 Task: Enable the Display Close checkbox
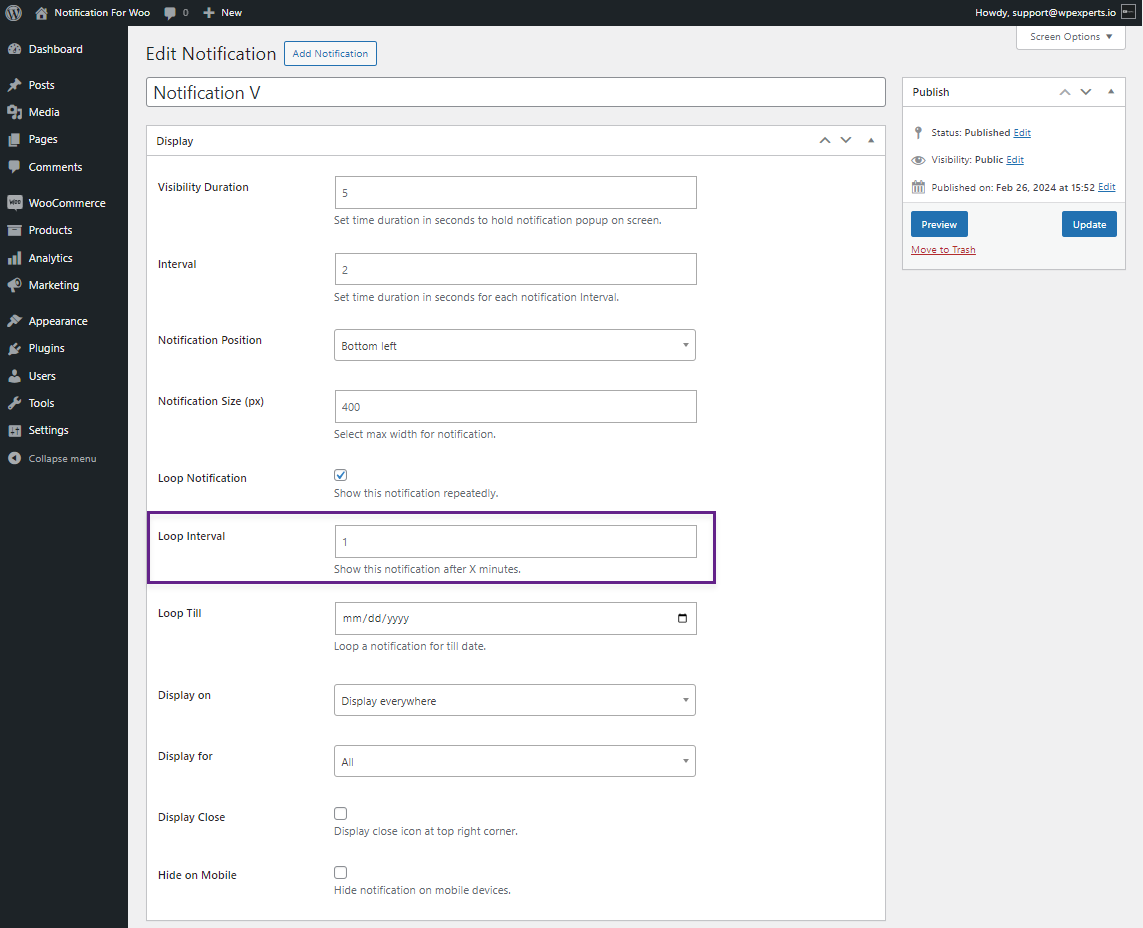pos(340,814)
